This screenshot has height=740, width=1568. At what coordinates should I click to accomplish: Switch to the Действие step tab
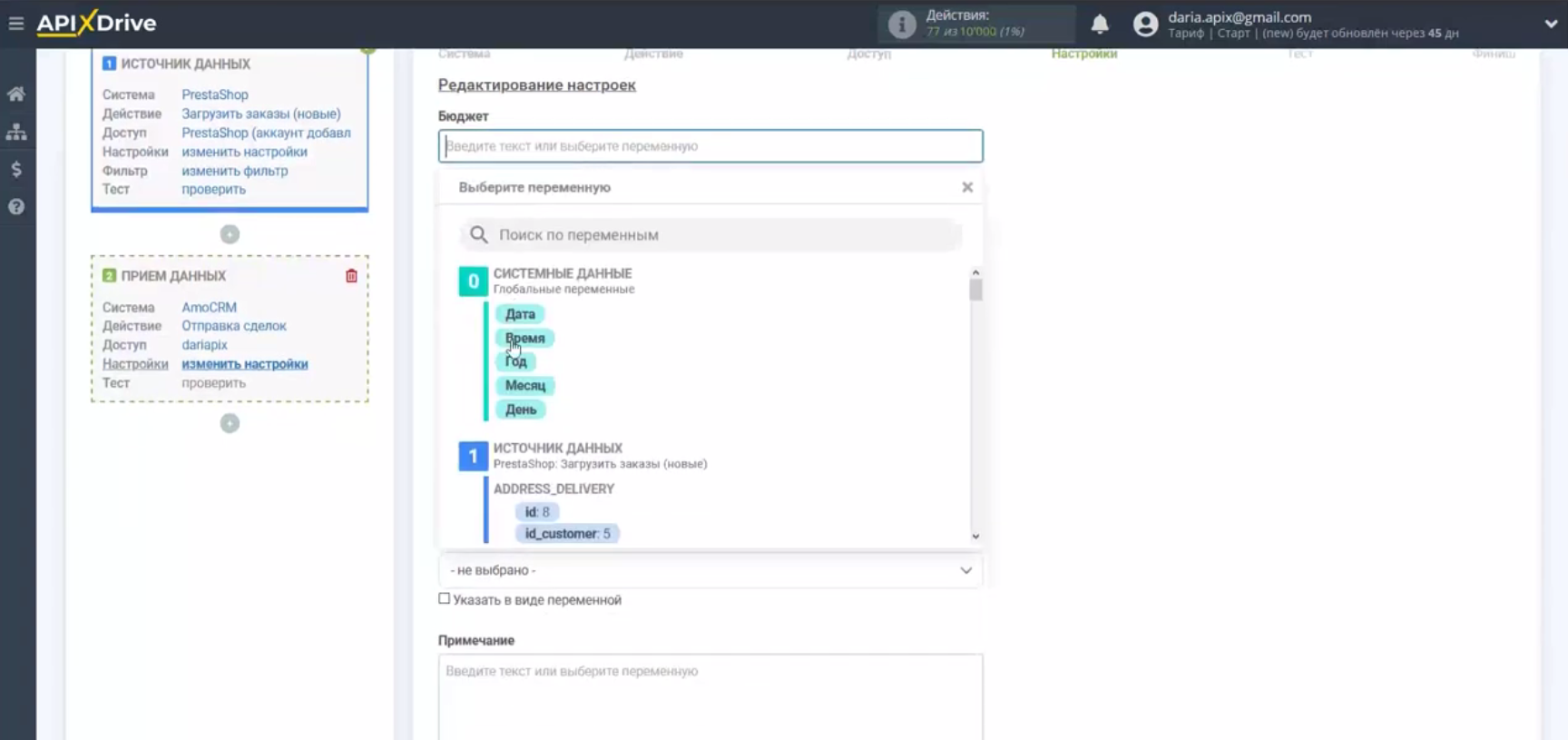click(x=653, y=54)
